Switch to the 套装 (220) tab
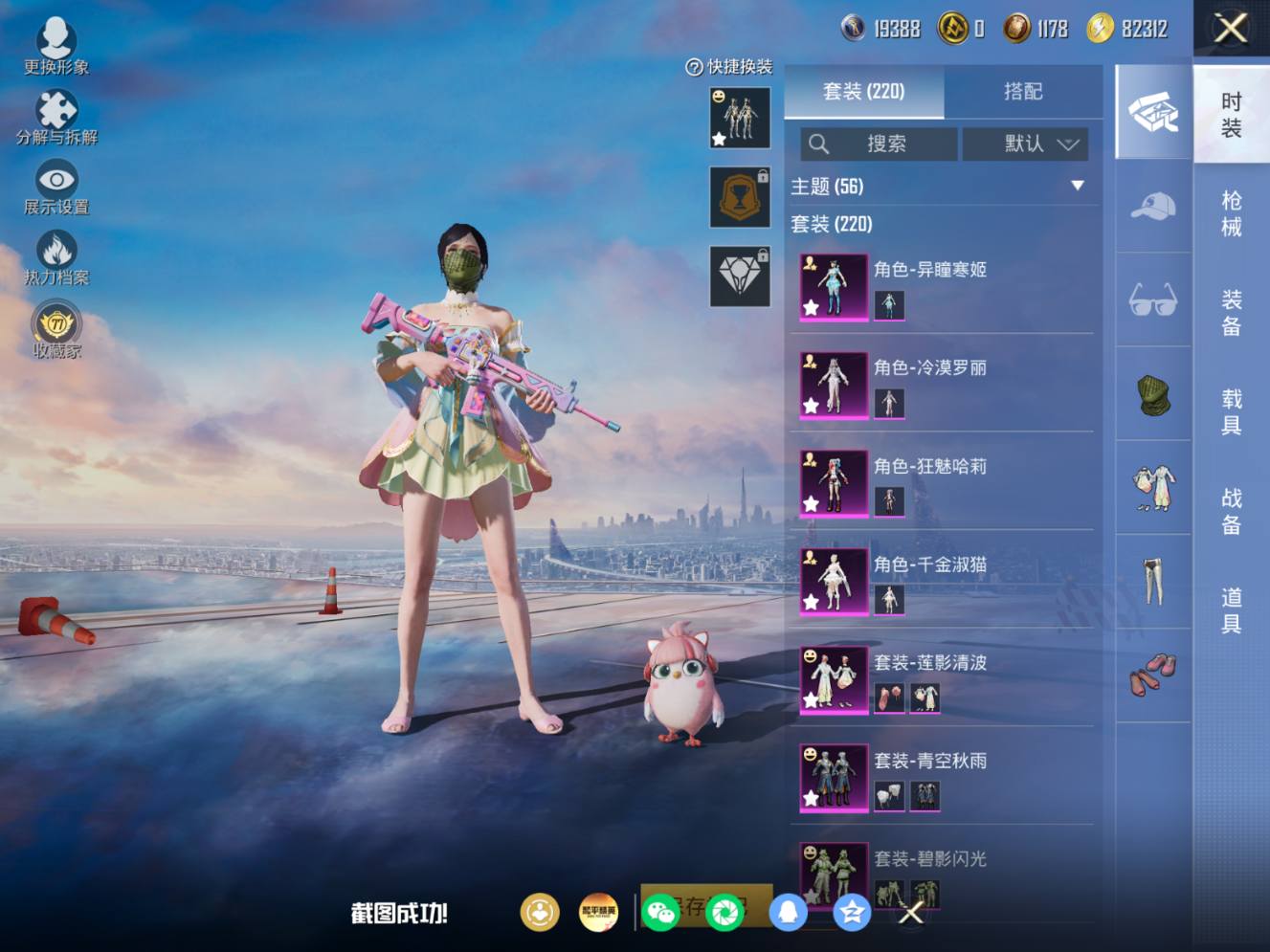The height and width of the screenshot is (952, 1270). [863, 92]
